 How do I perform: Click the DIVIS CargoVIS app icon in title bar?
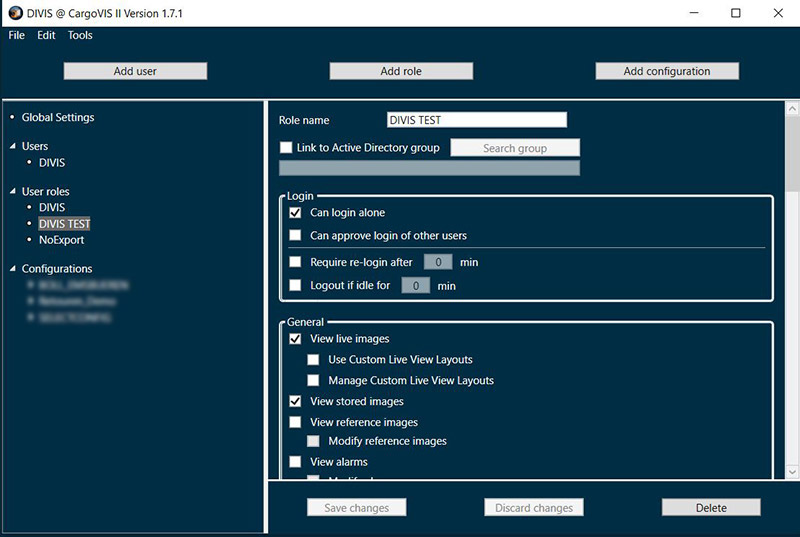tap(16, 13)
